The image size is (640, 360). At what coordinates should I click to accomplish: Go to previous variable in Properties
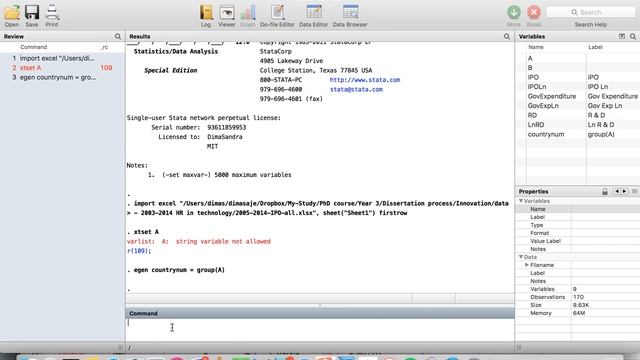click(x=617, y=191)
